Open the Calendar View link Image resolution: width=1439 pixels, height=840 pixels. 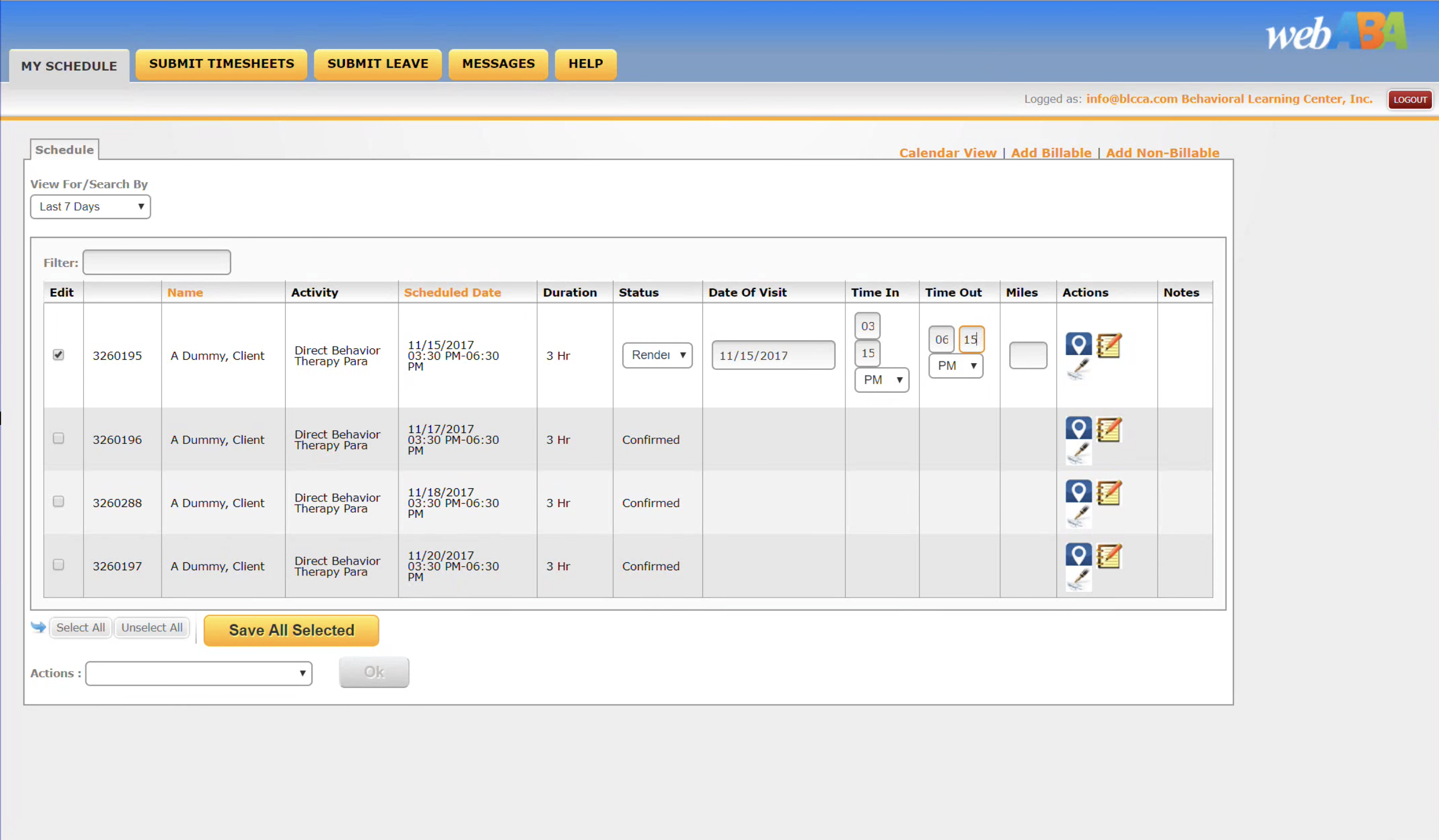[948, 153]
